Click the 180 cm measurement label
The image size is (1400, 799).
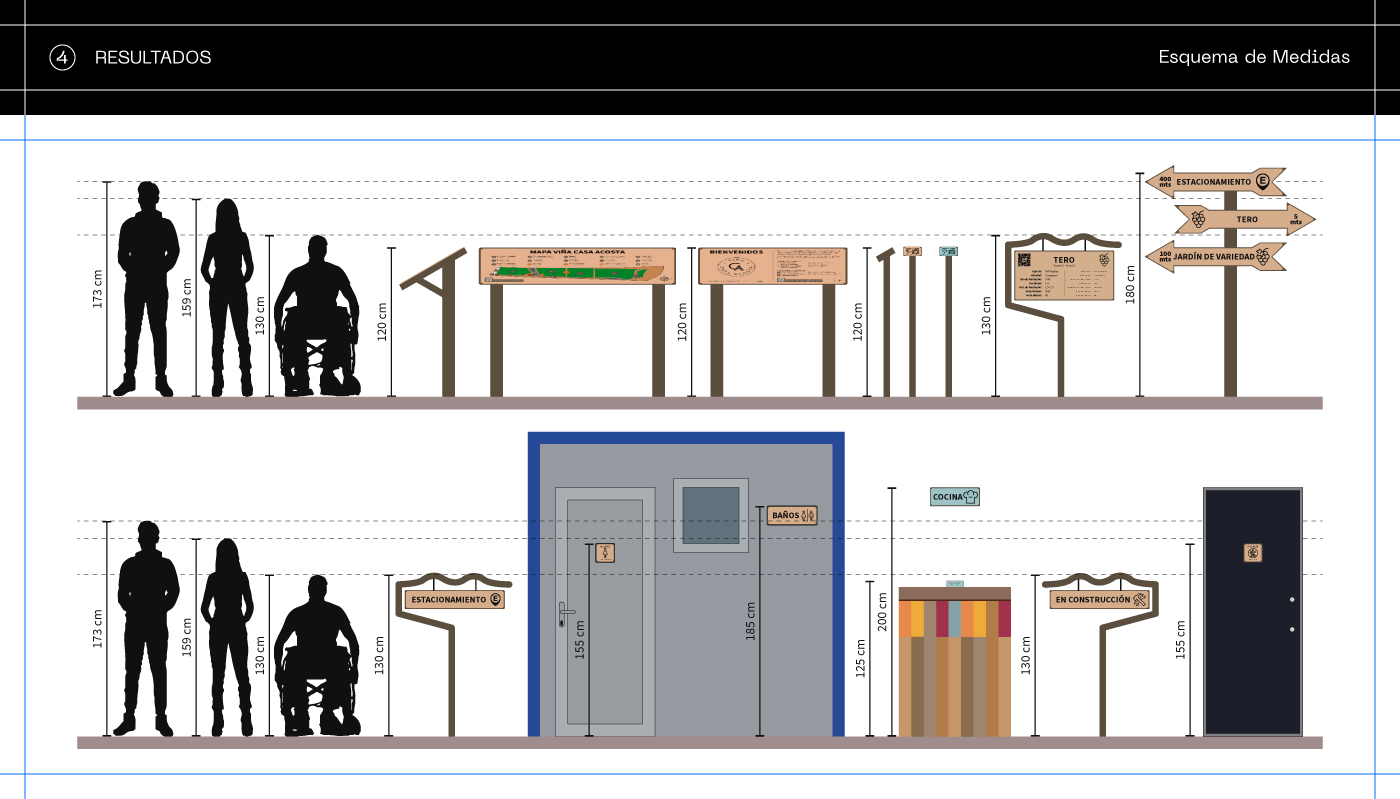pyautogui.click(x=1131, y=284)
